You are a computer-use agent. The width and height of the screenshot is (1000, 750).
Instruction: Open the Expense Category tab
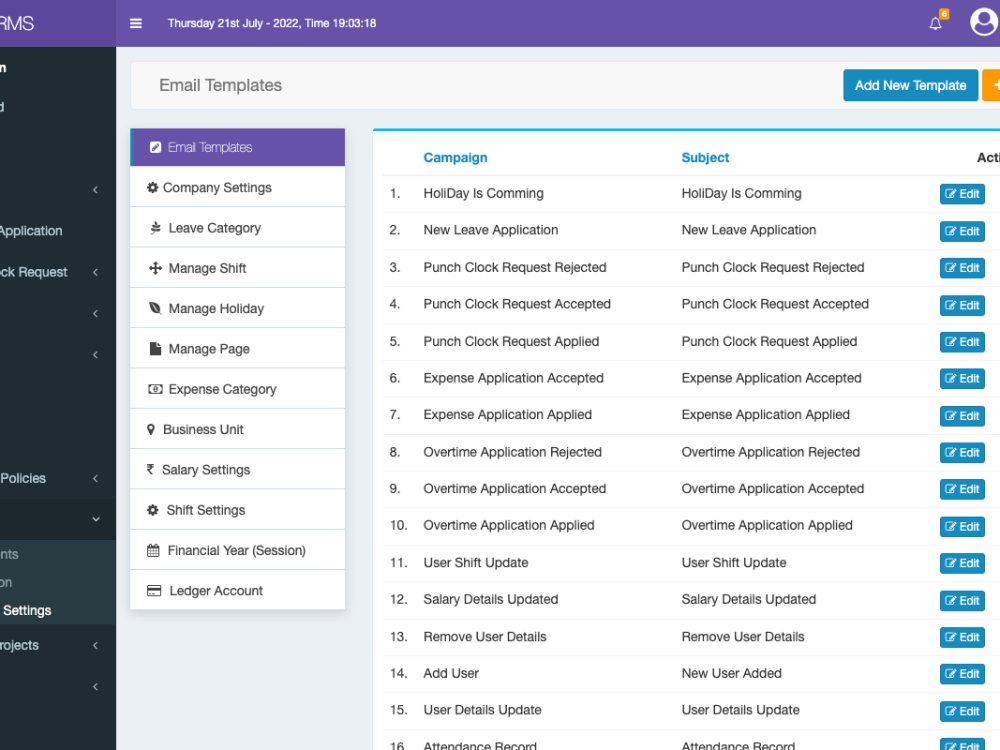237,389
